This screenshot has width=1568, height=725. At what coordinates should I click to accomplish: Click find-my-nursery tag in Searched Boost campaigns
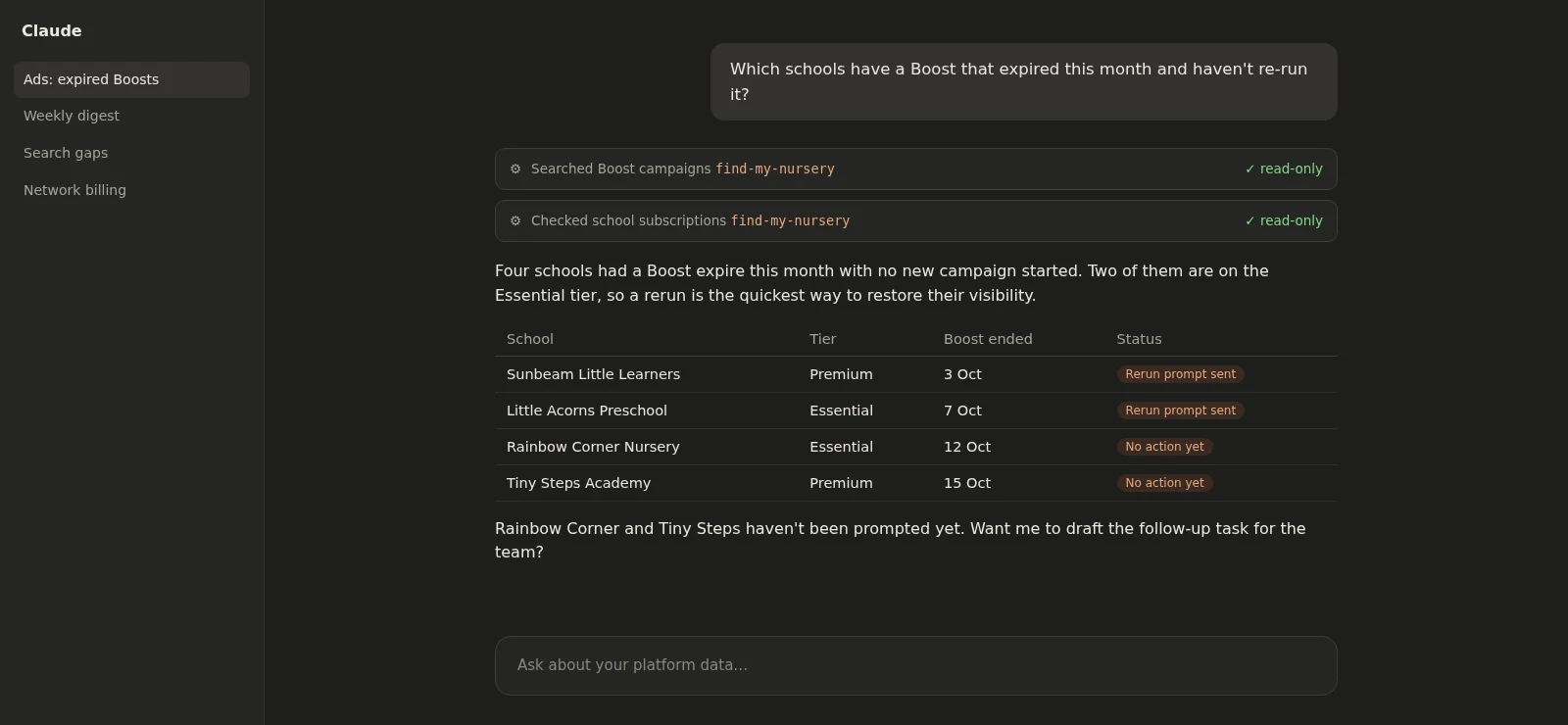775,169
